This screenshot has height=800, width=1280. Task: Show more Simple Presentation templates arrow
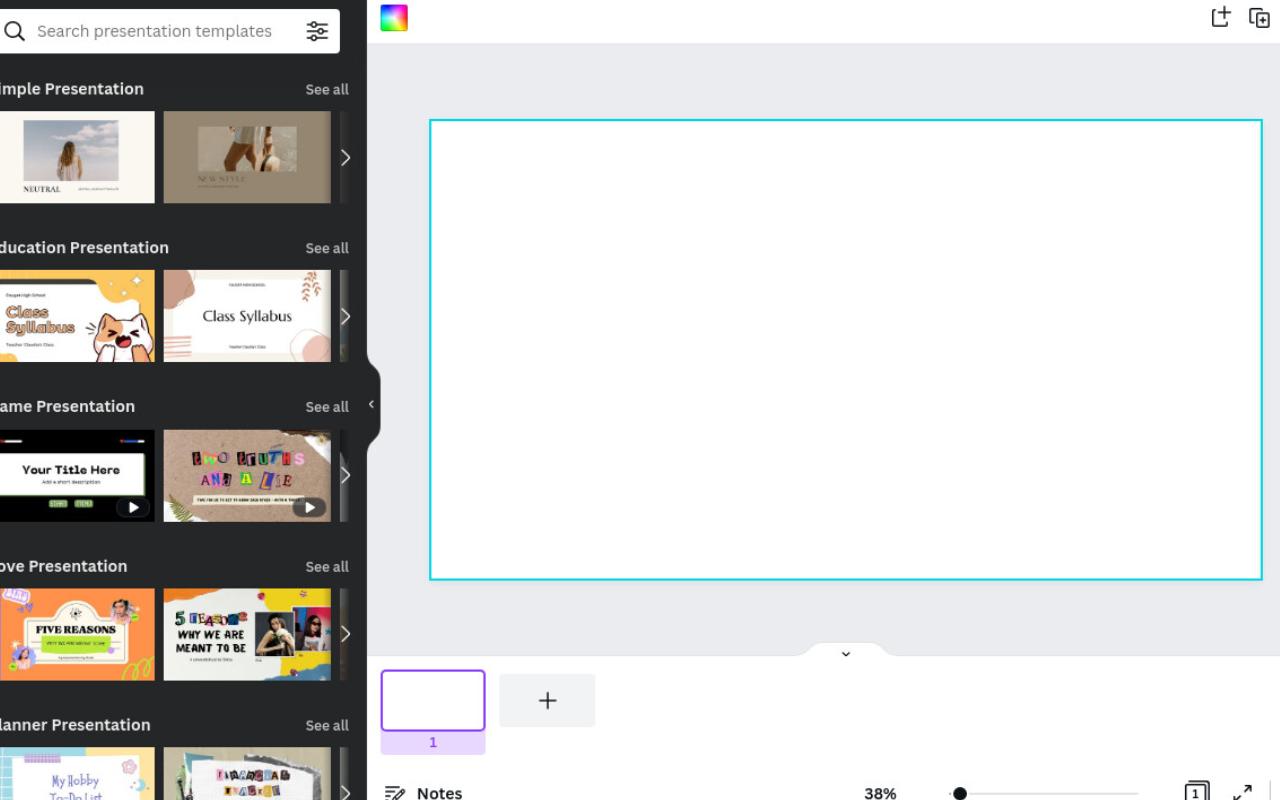[x=345, y=158]
